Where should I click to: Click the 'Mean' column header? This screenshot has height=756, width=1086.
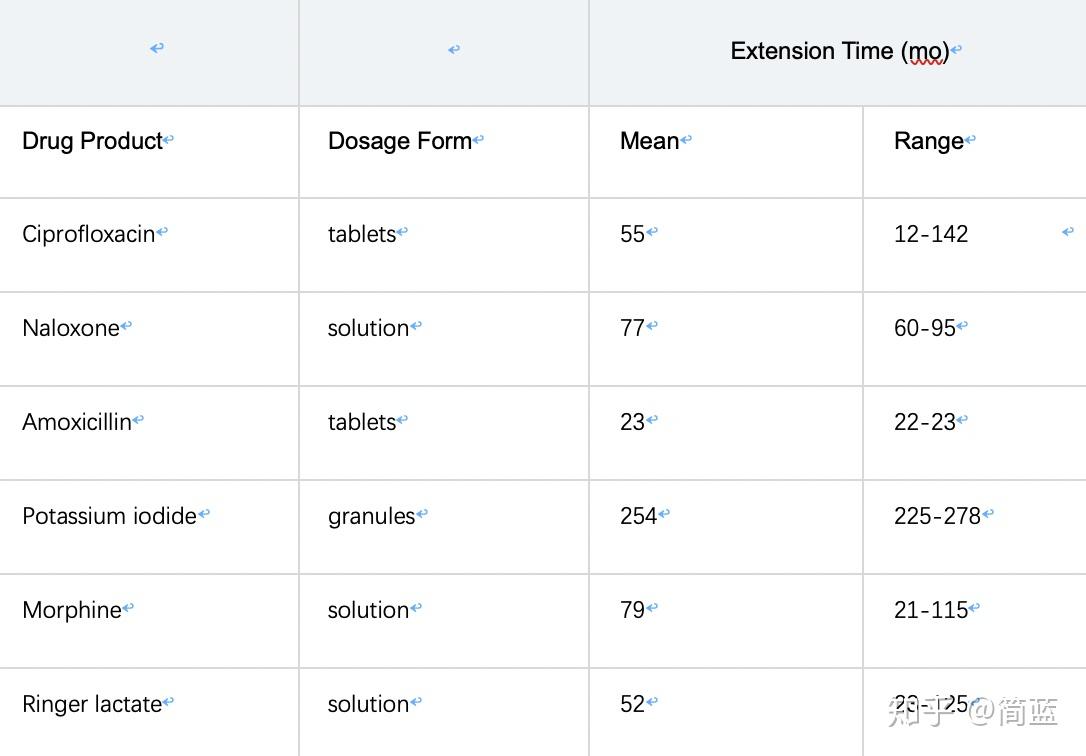click(x=649, y=141)
